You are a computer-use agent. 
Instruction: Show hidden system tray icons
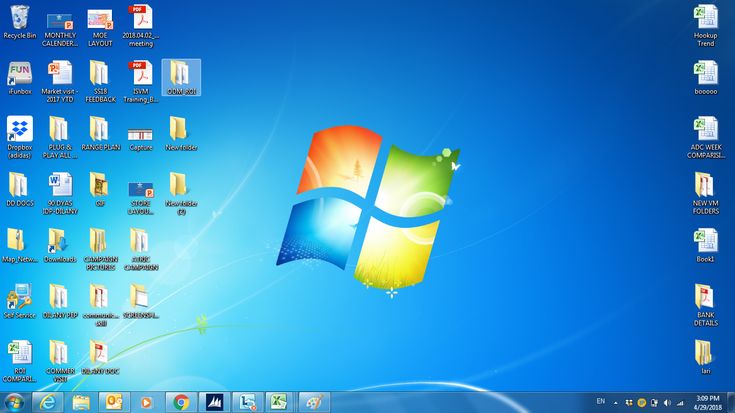[615, 403]
